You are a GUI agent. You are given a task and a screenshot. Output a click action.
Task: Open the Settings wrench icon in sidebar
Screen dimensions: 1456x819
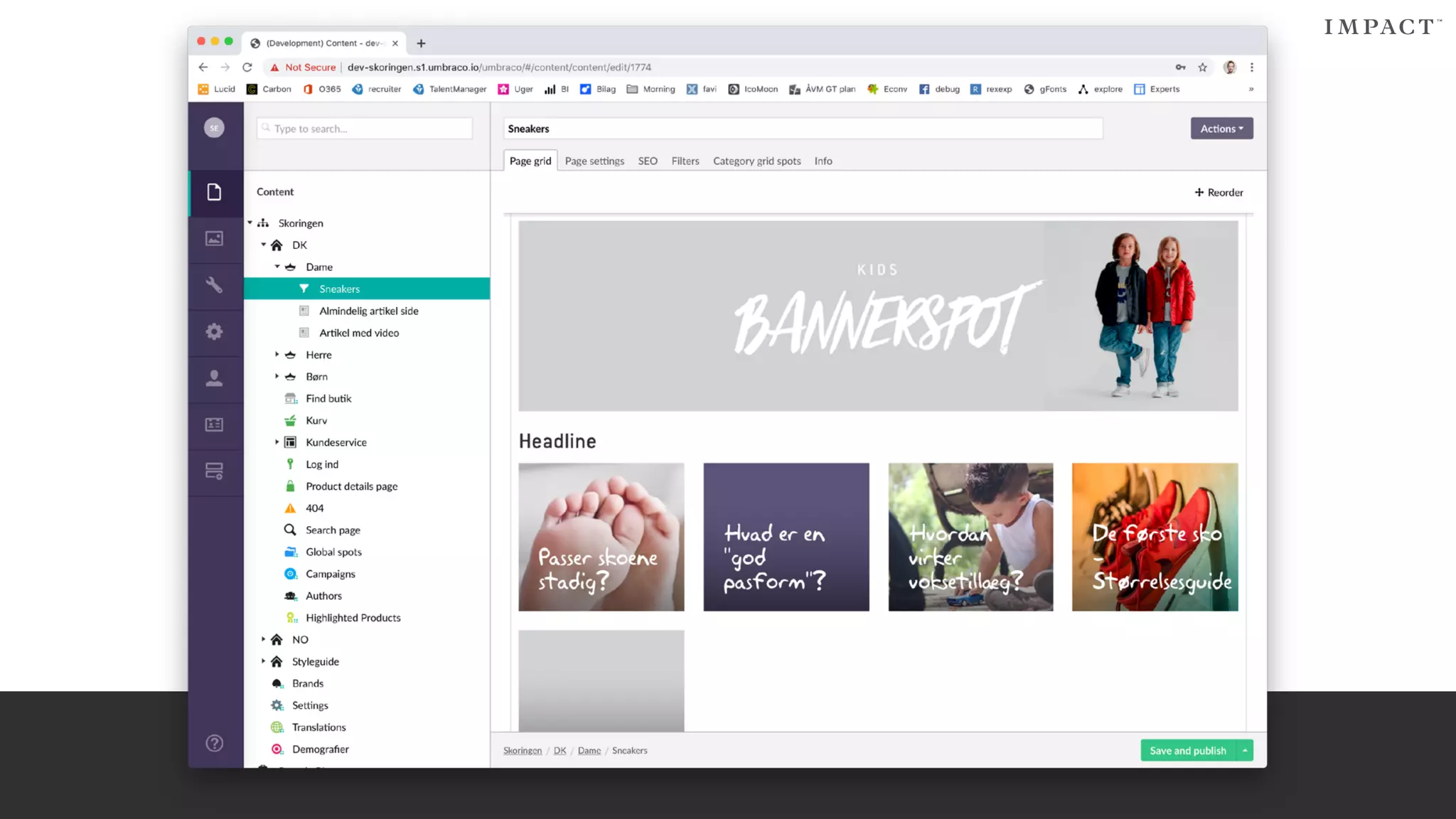pos(214,285)
